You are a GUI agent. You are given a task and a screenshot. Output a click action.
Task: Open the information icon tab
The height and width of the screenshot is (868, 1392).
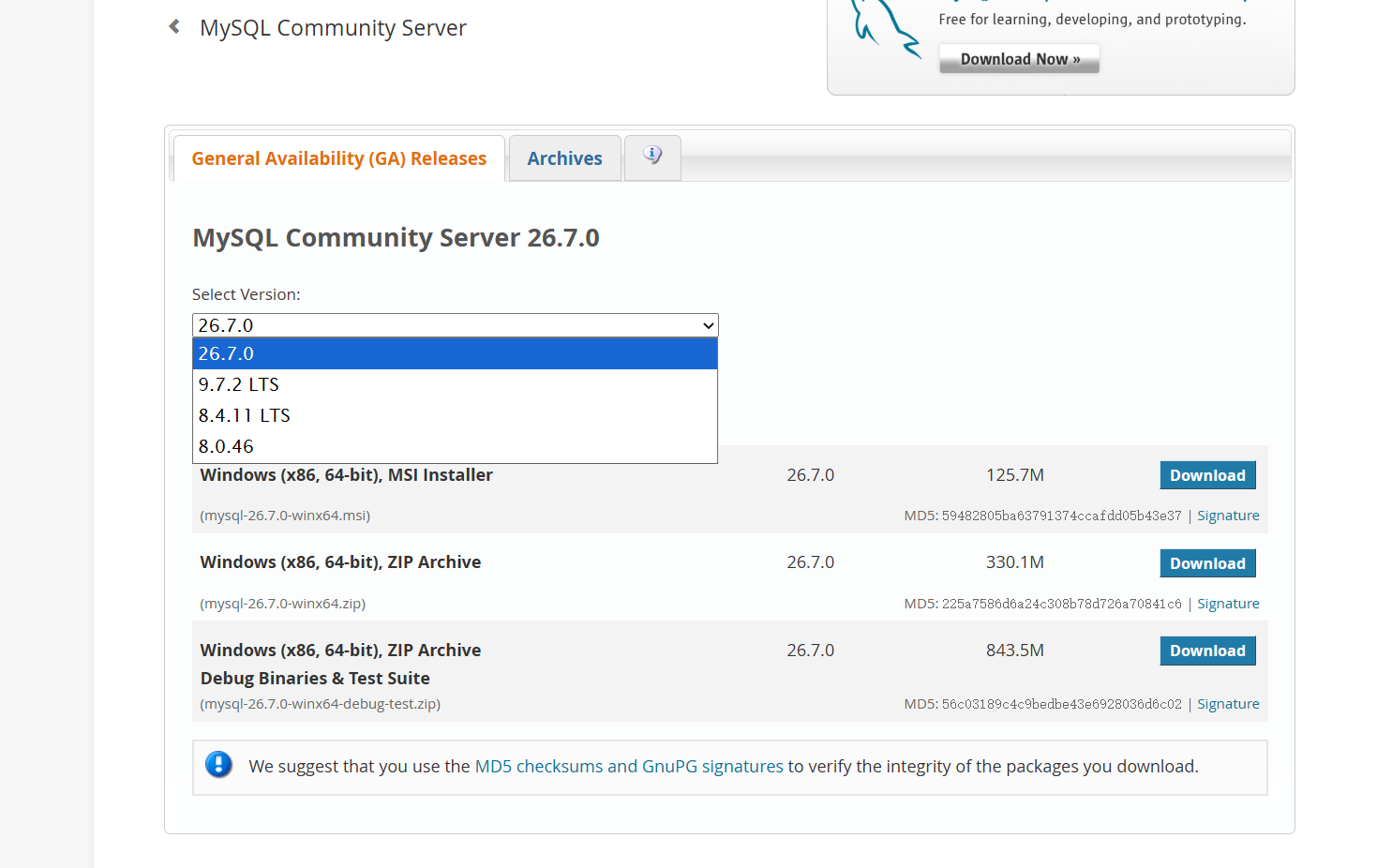pos(652,157)
